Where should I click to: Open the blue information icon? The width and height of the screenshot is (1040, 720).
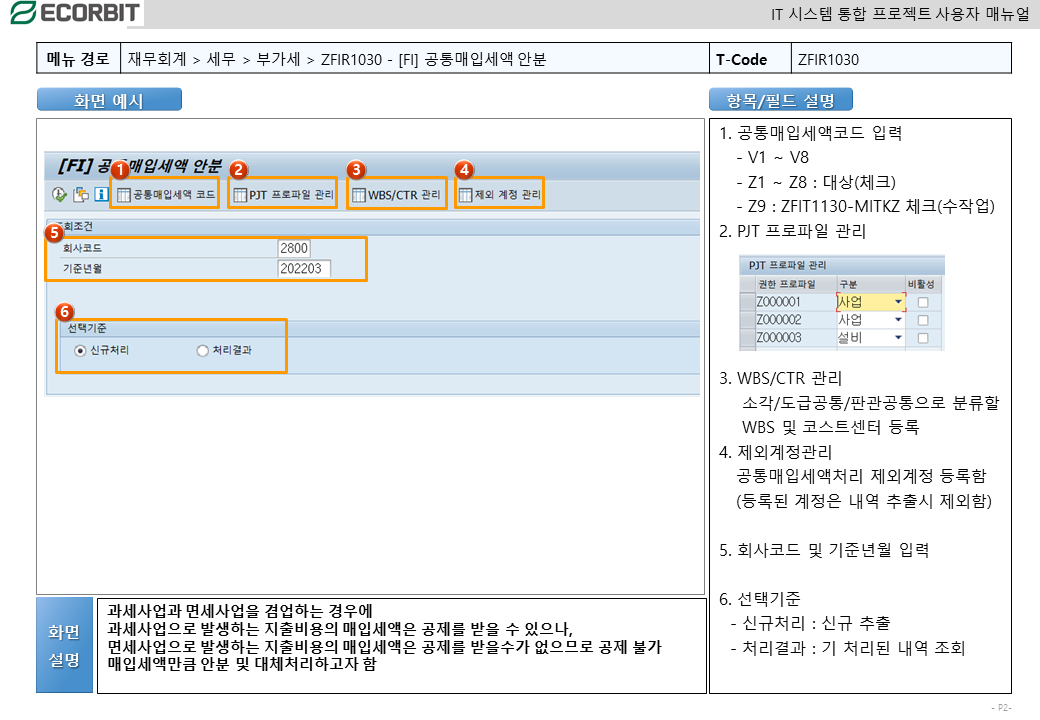click(101, 194)
